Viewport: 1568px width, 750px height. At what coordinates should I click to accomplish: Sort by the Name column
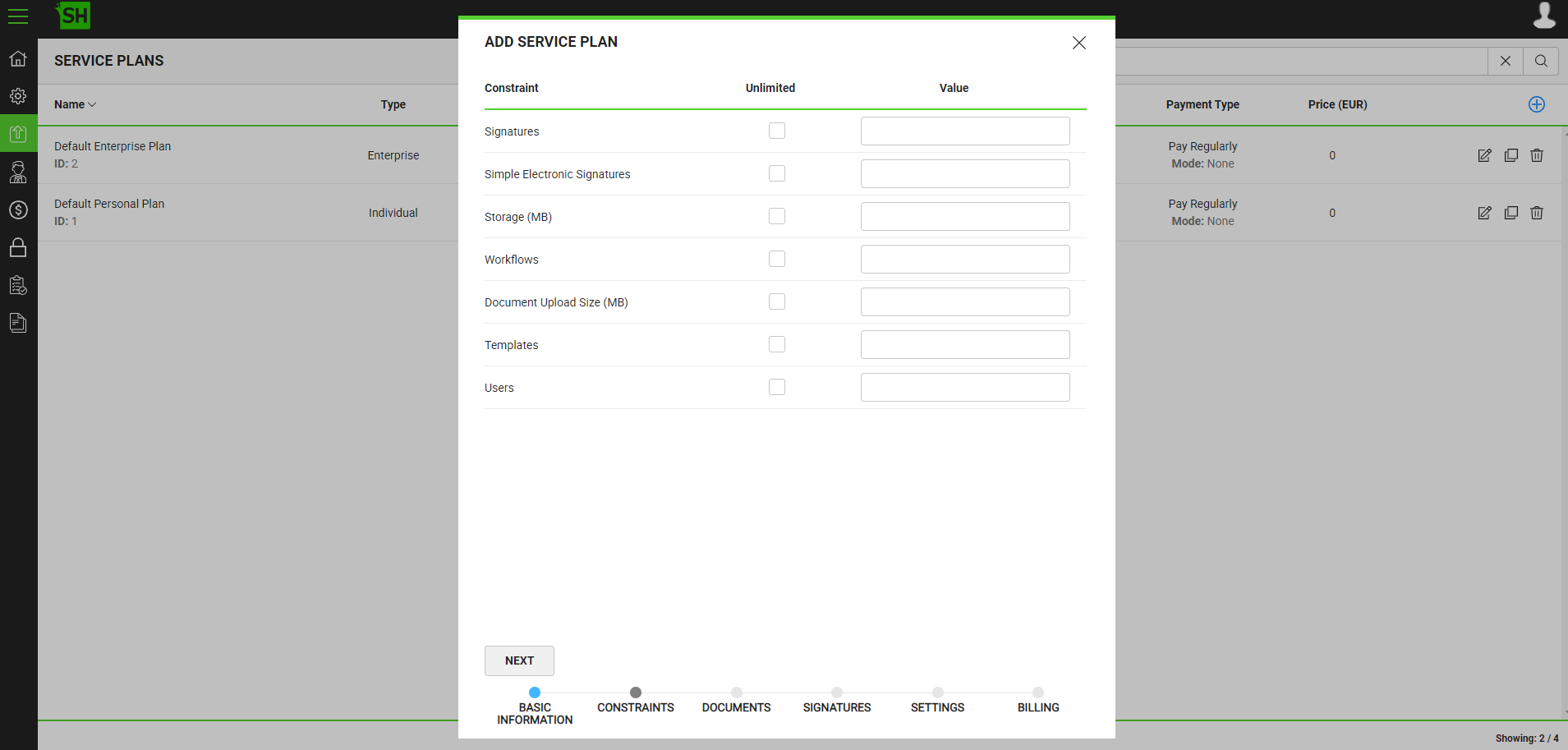point(75,104)
